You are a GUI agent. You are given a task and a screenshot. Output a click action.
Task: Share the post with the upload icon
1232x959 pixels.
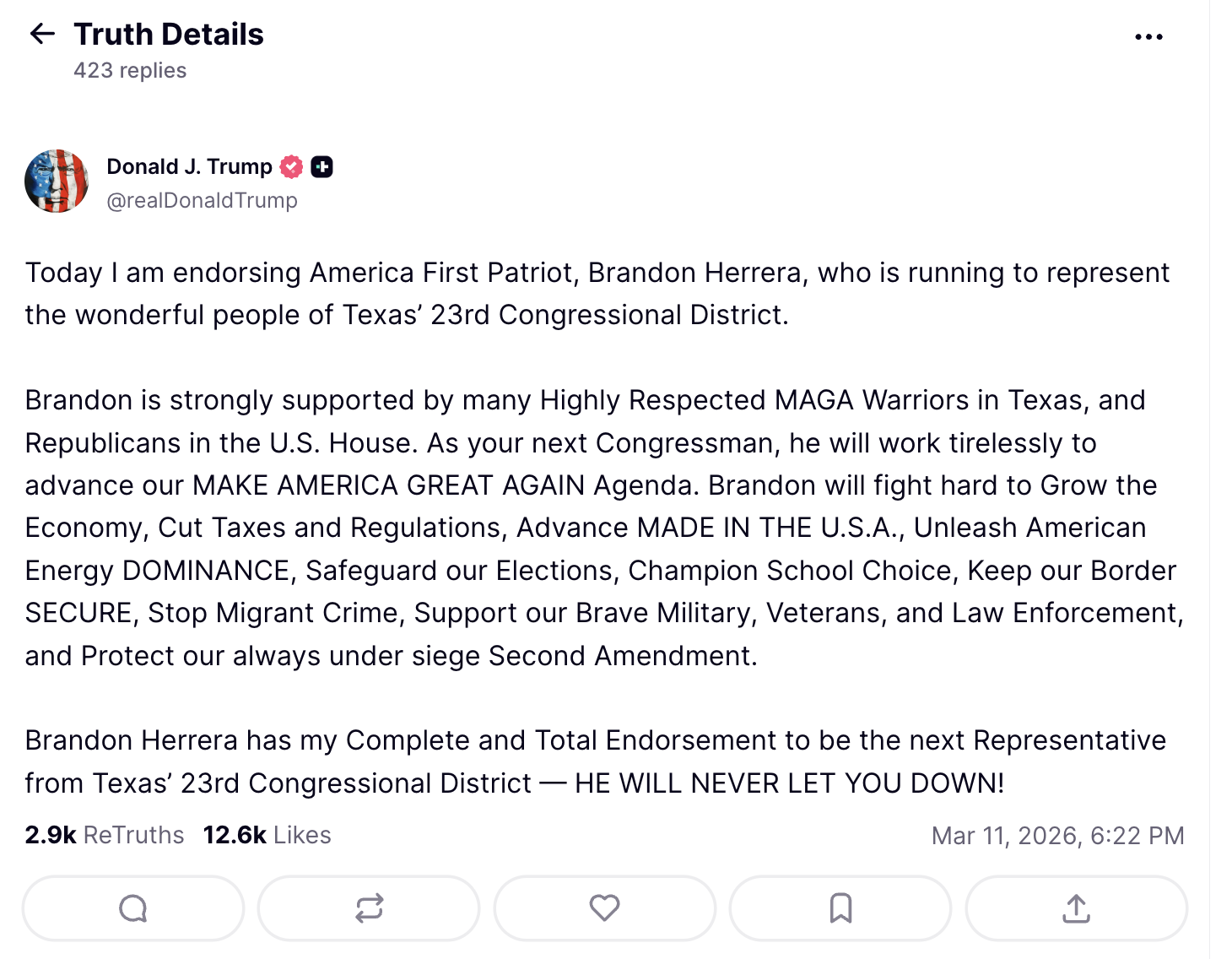(1076, 908)
